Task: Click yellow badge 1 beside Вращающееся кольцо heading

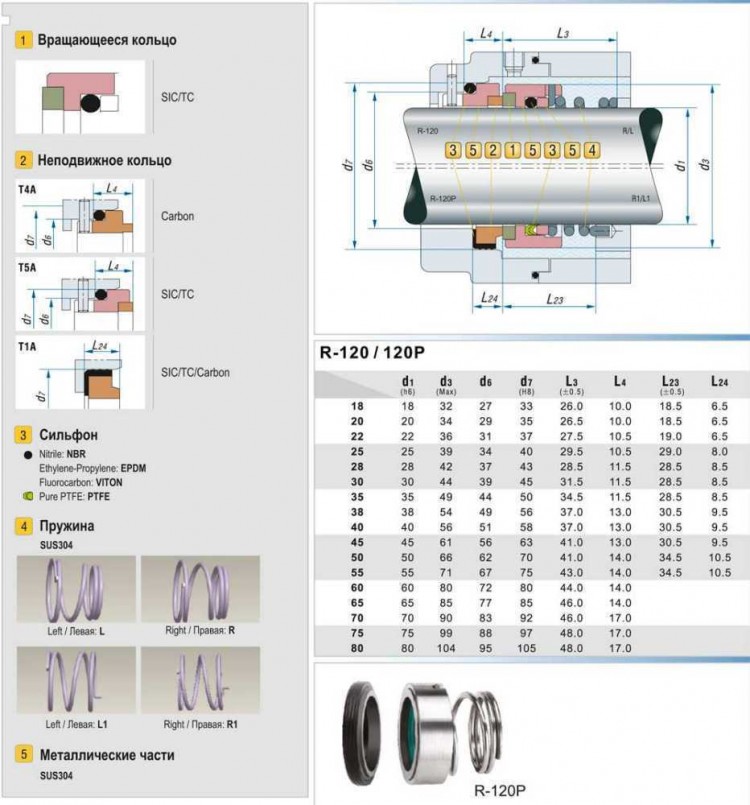Action: tap(23, 40)
